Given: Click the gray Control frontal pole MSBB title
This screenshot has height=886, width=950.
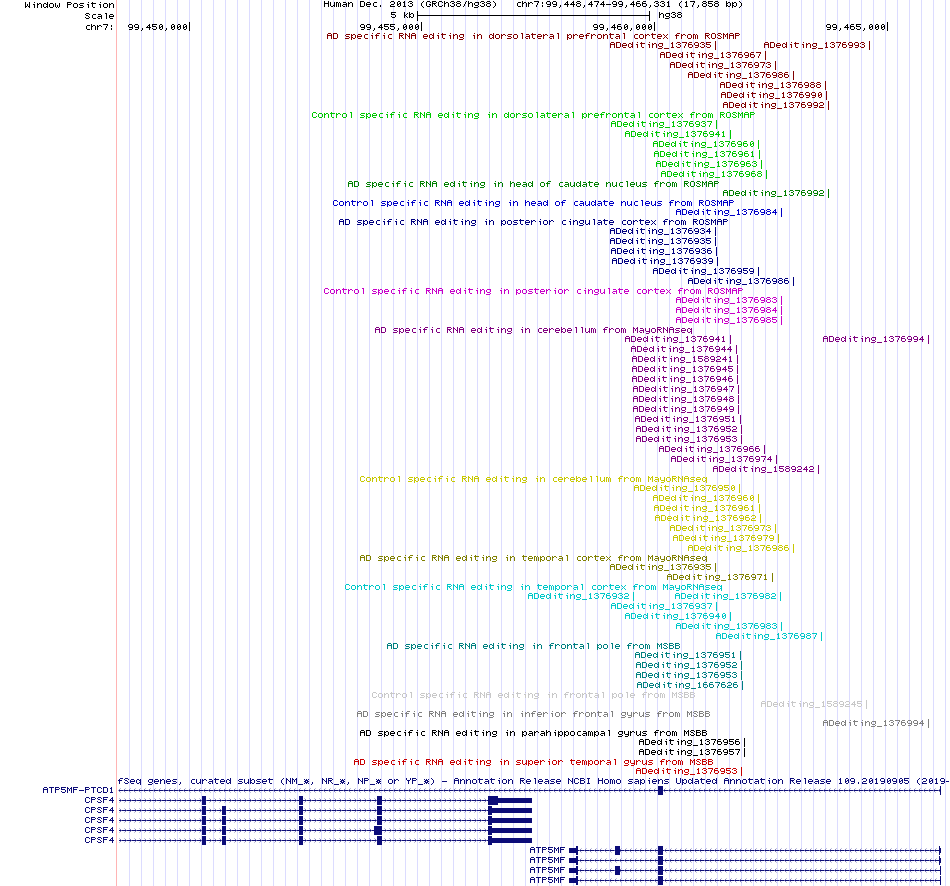Looking at the screenshot, I should [533, 695].
